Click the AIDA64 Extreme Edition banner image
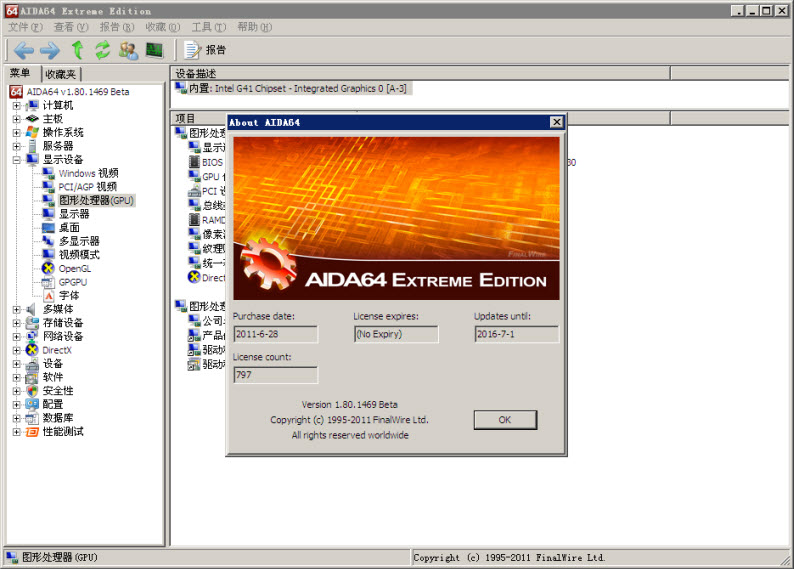Viewport: 794px width, 569px height. (x=396, y=218)
